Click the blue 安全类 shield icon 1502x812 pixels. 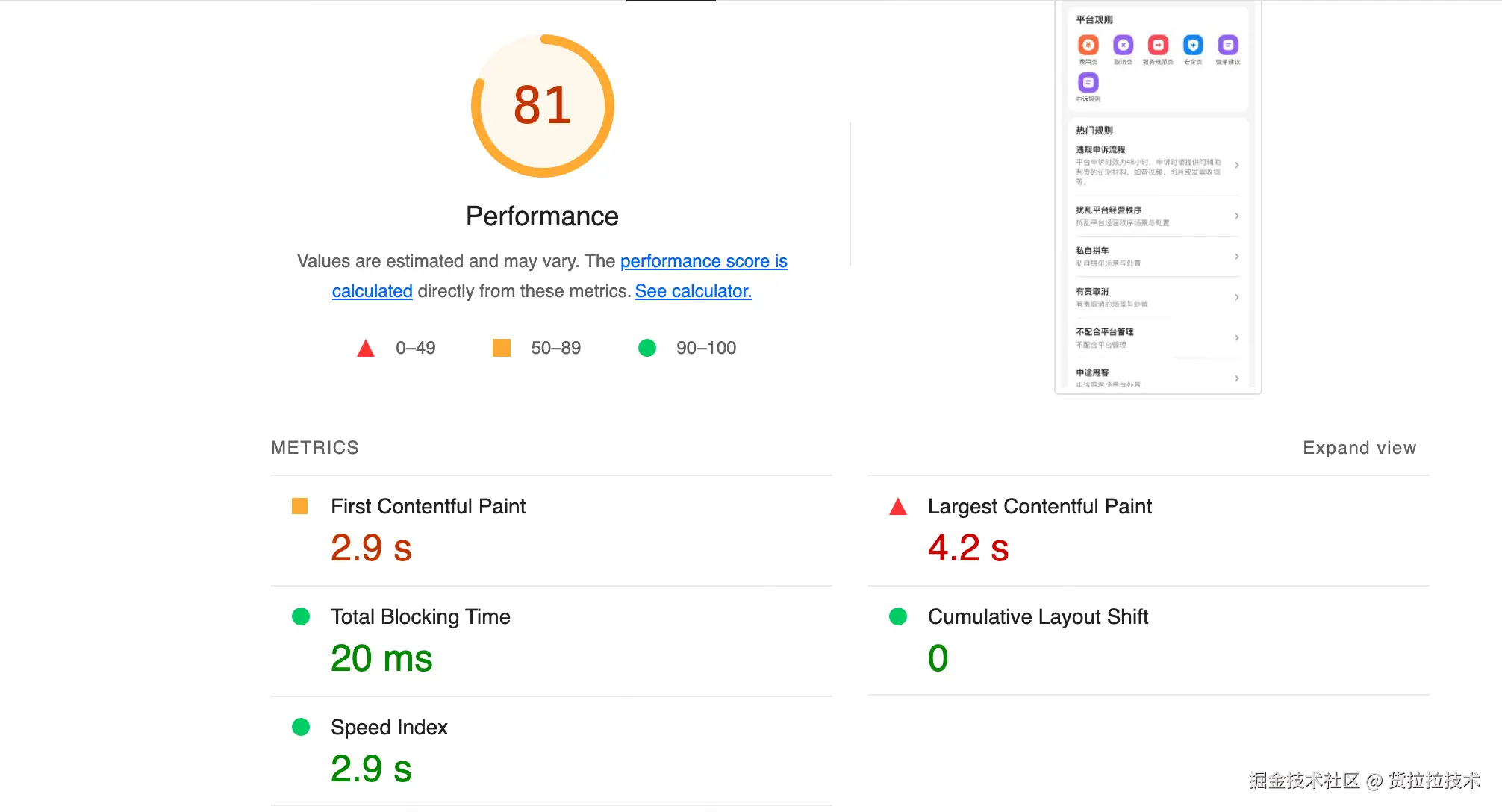coord(1193,45)
